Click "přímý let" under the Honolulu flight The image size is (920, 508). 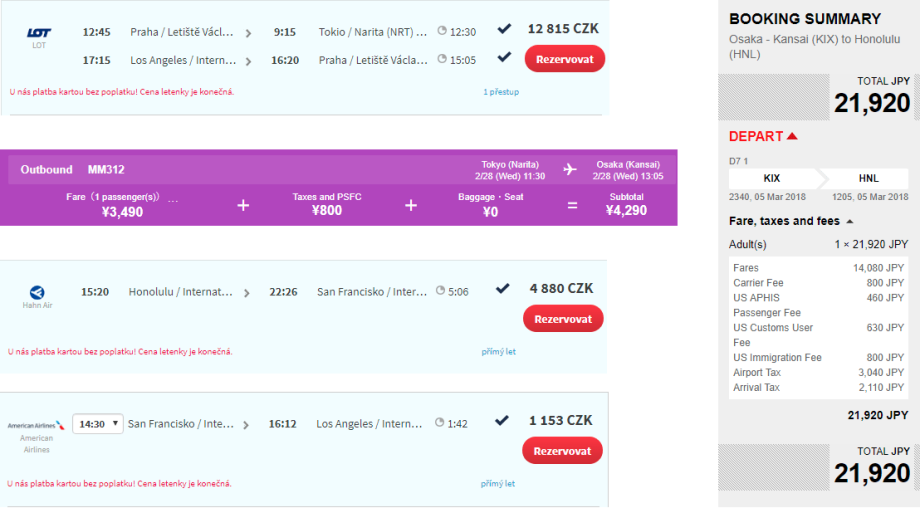tap(498, 351)
